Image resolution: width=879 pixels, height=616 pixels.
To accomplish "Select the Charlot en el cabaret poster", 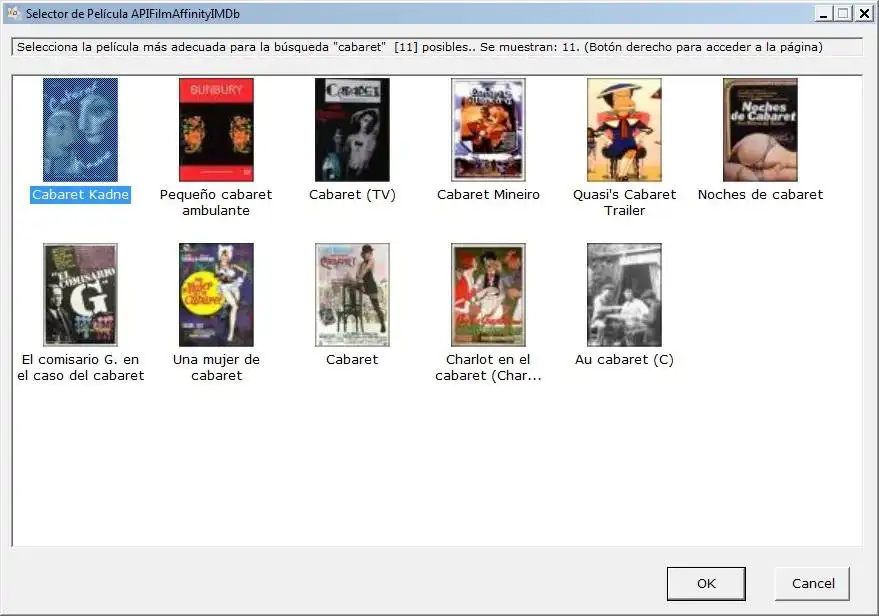I will pyautogui.click(x=488, y=295).
